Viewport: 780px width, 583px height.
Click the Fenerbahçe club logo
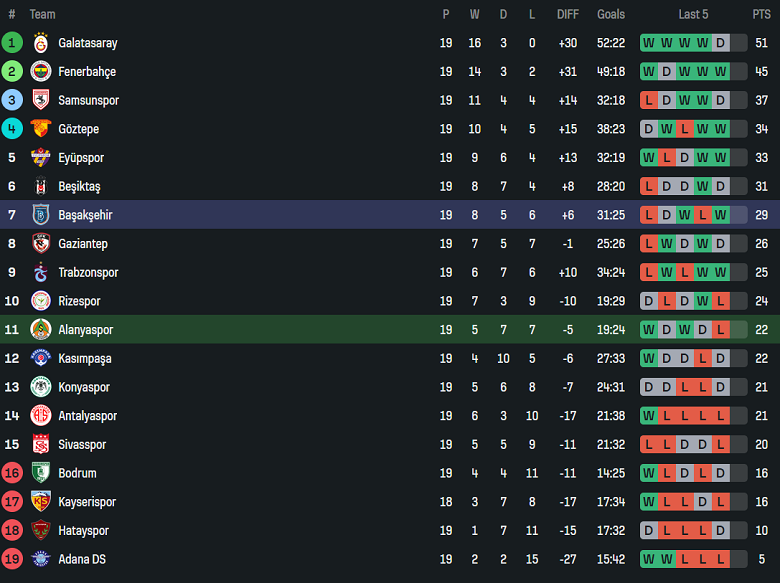[41, 72]
